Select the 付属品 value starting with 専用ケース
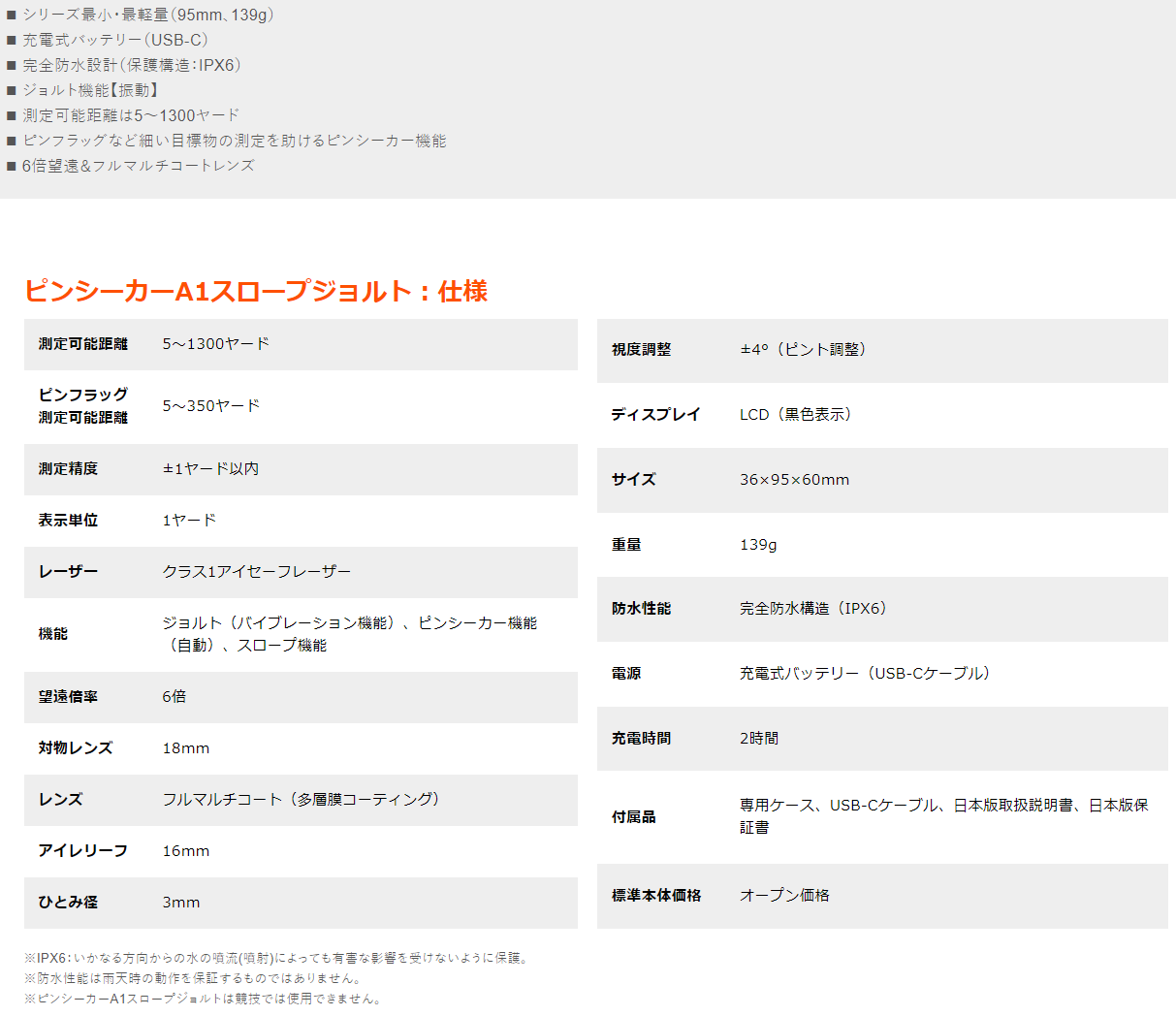Screen dimensions: 1176x1016 point(944,816)
